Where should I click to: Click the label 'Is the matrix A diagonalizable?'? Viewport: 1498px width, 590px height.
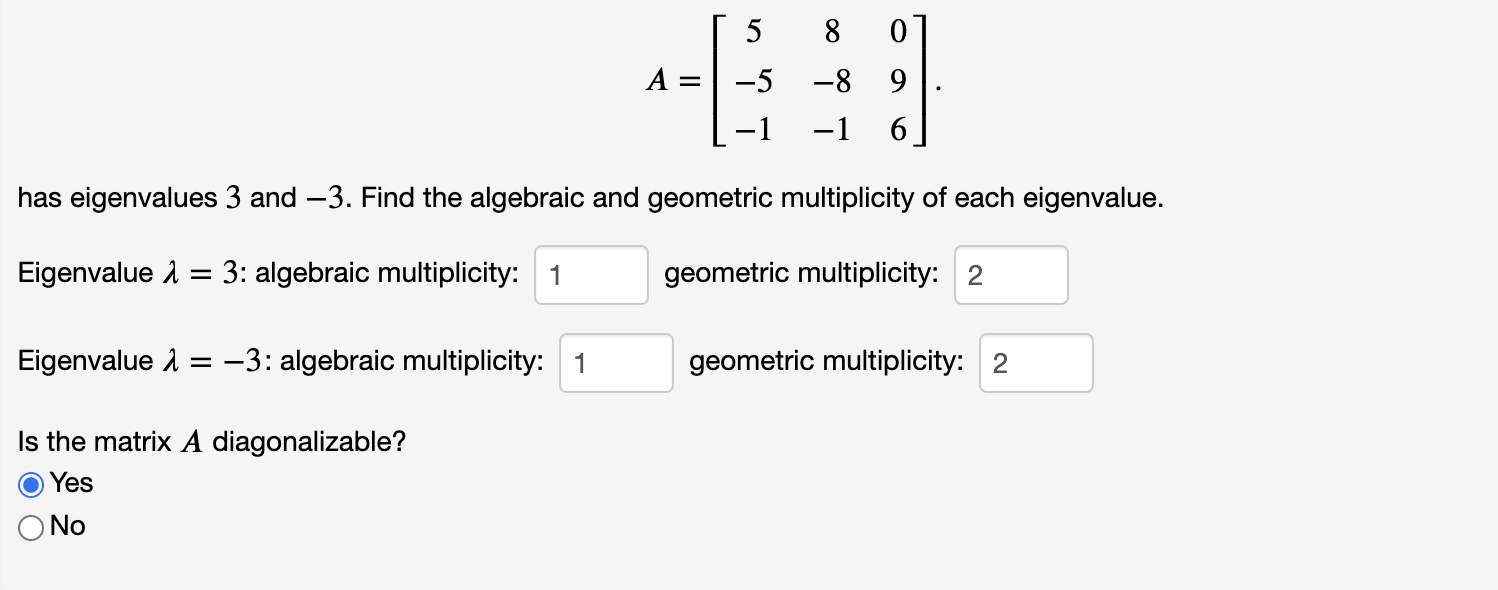click(x=210, y=441)
